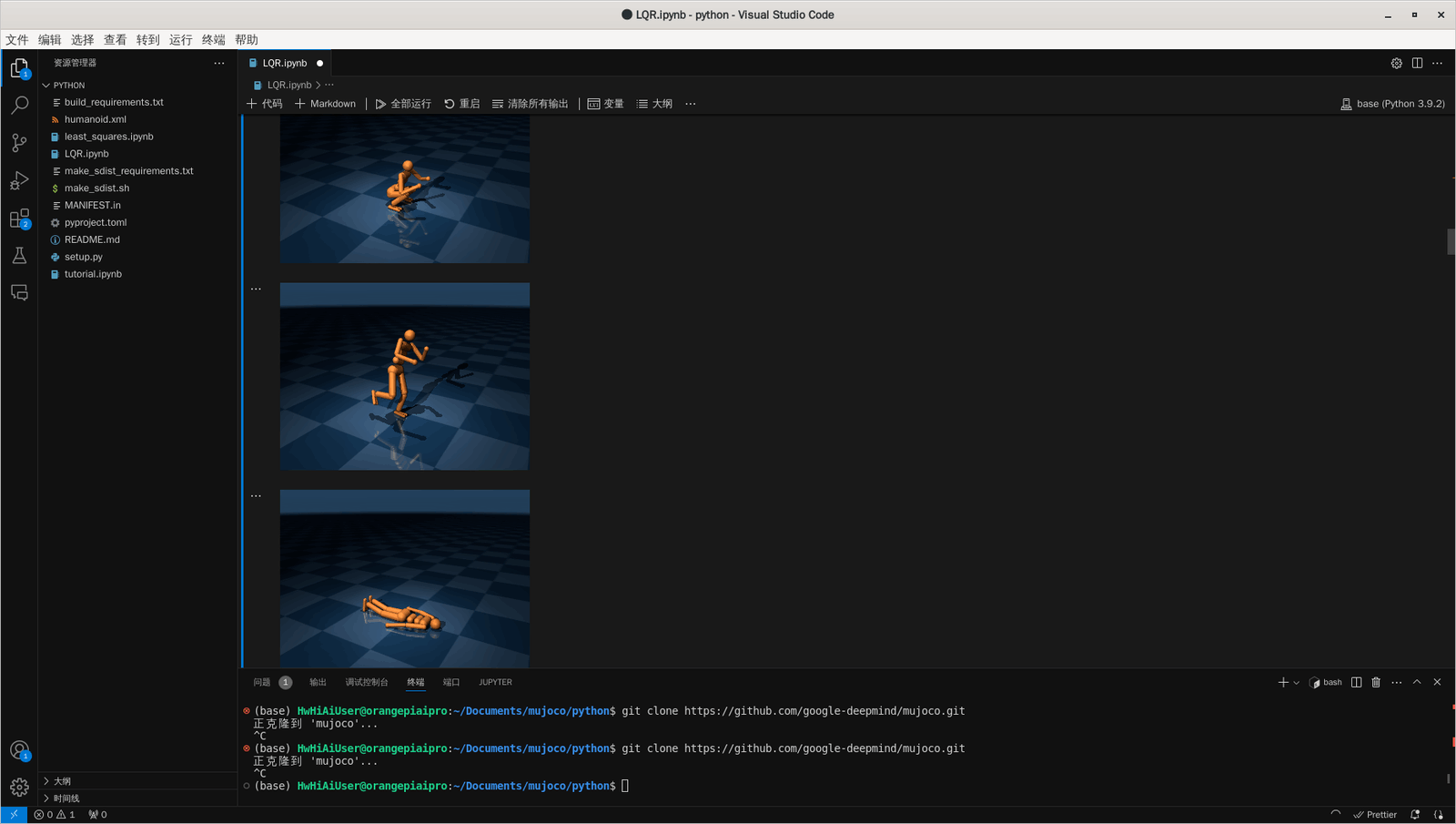Open explorer panel more actions ellipsis
The height and width of the screenshot is (824, 1456).
[219, 63]
